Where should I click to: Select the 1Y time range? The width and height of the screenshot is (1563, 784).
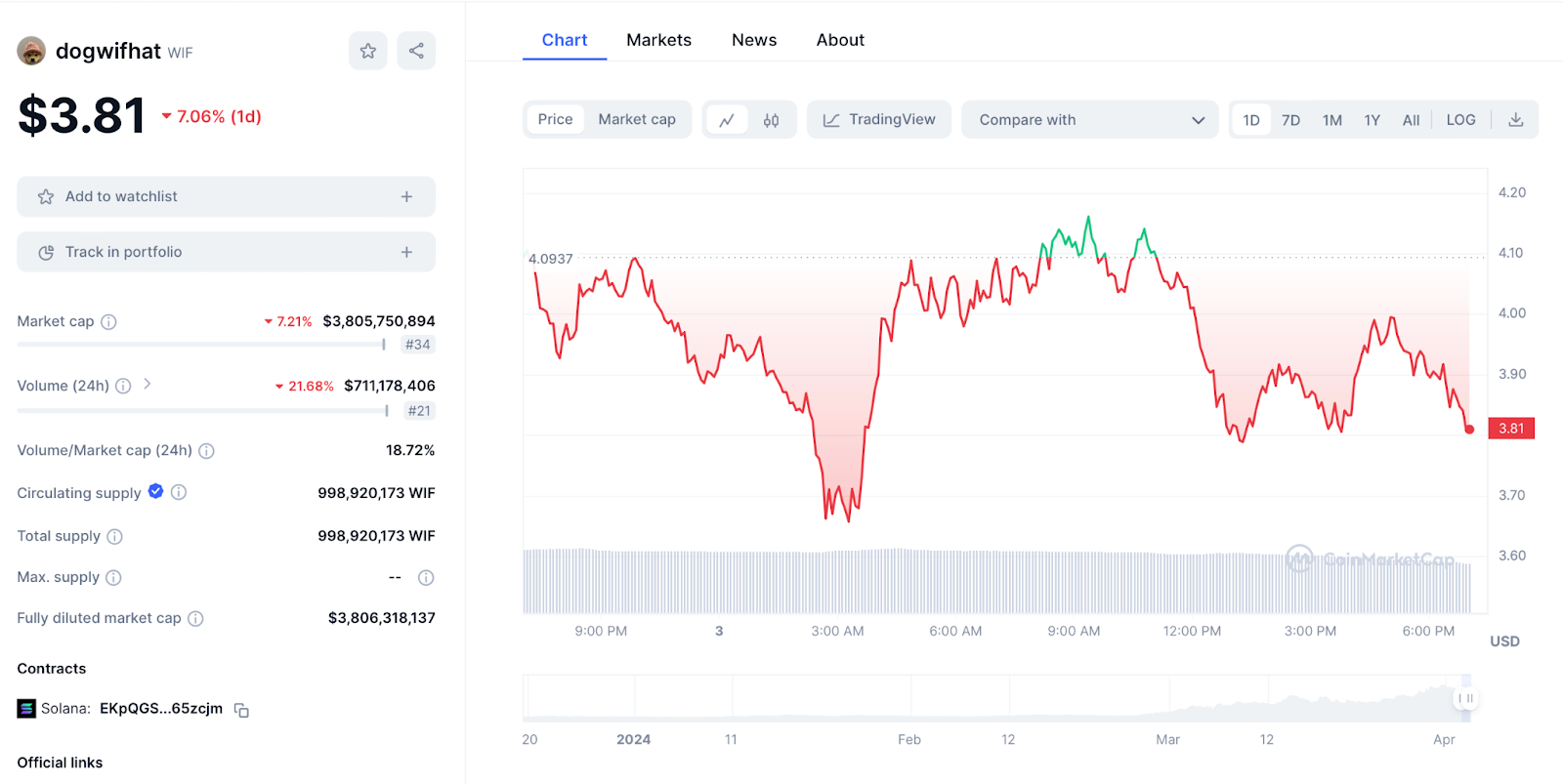point(1373,120)
